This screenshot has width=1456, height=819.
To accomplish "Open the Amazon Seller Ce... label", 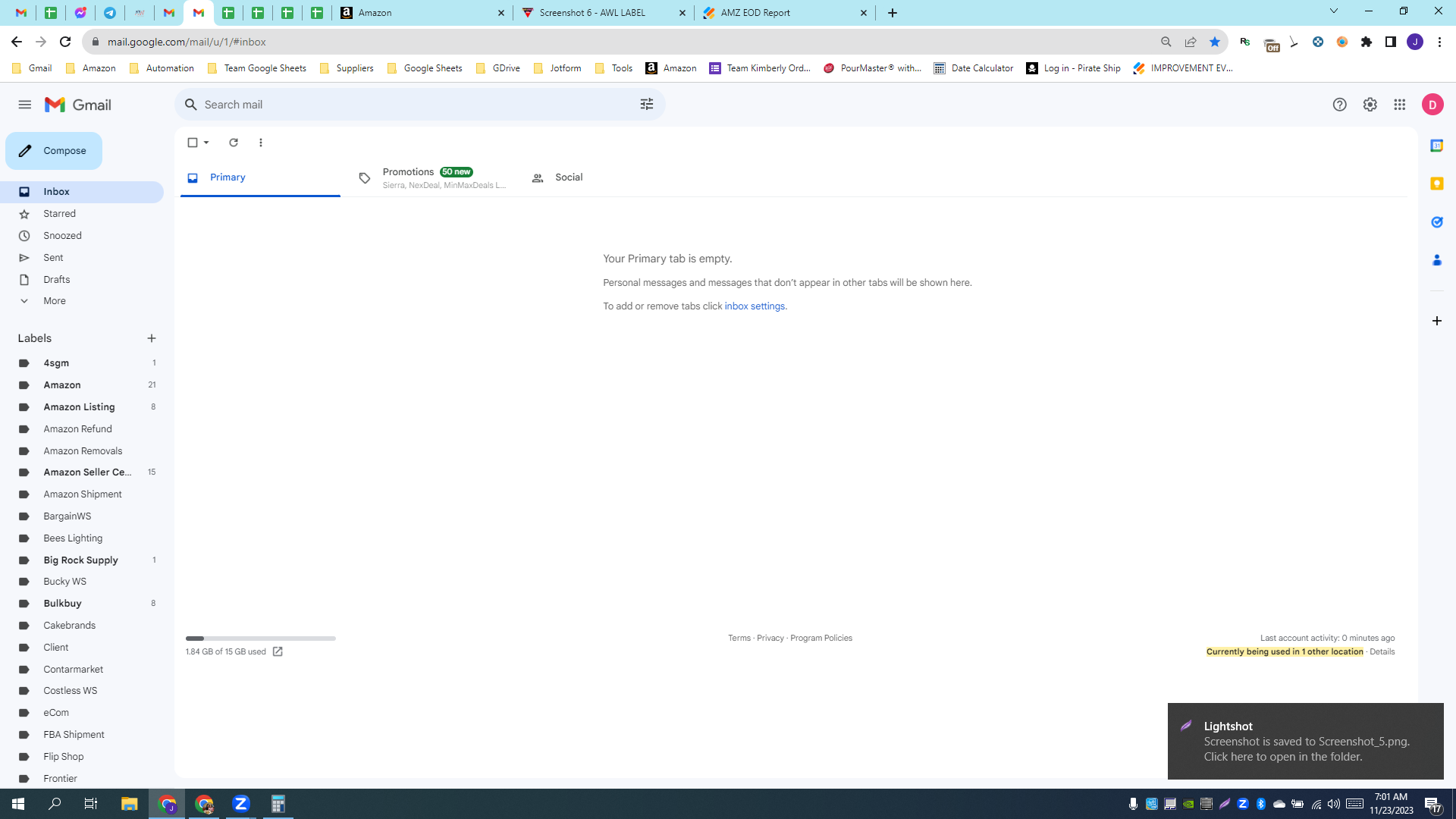I will point(82,472).
